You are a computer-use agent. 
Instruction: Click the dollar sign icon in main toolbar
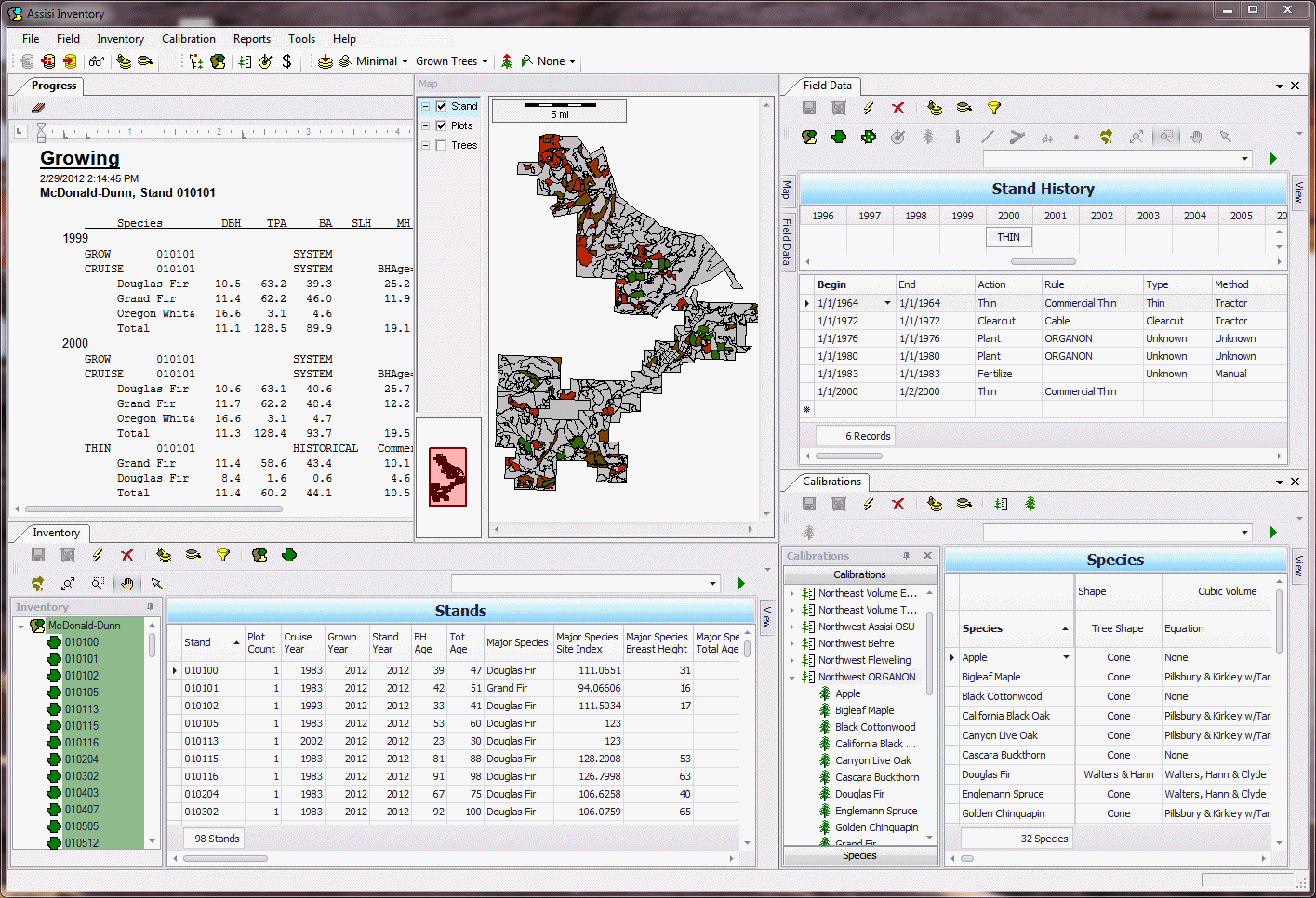click(x=286, y=61)
